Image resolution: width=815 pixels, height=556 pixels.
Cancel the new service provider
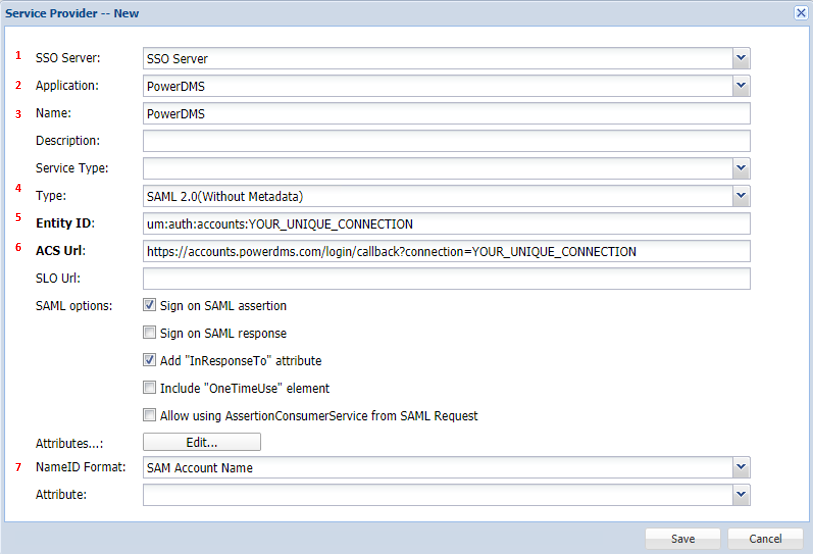click(x=765, y=539)
